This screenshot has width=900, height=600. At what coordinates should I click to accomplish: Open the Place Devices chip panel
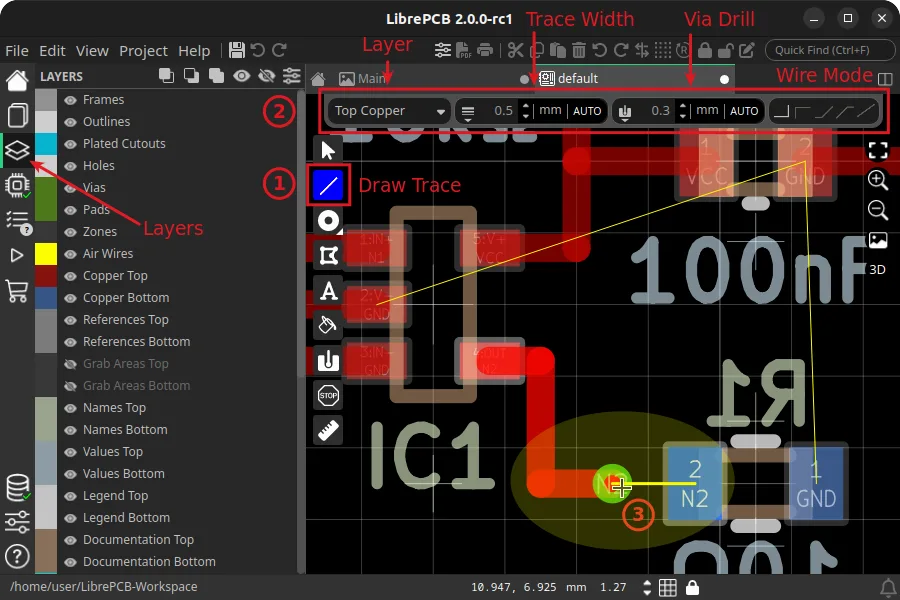click(17, 185)
